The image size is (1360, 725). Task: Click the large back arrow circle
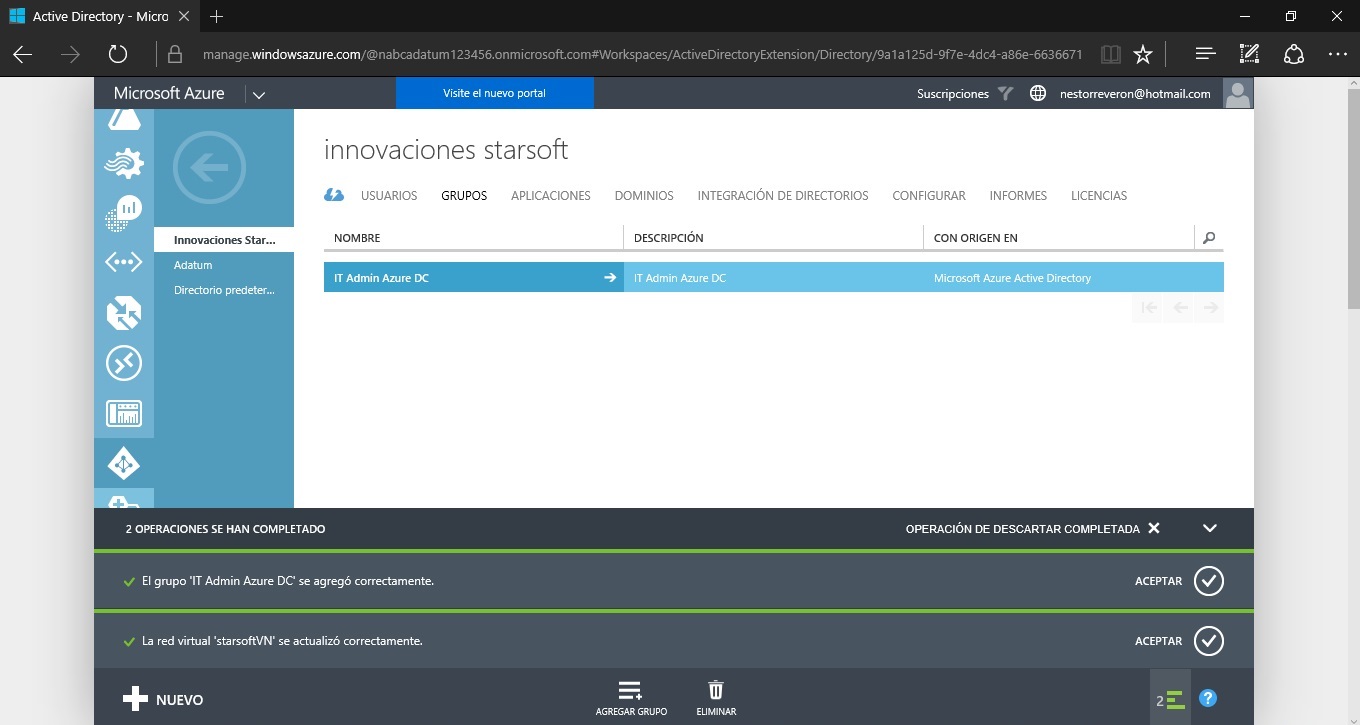208,168
